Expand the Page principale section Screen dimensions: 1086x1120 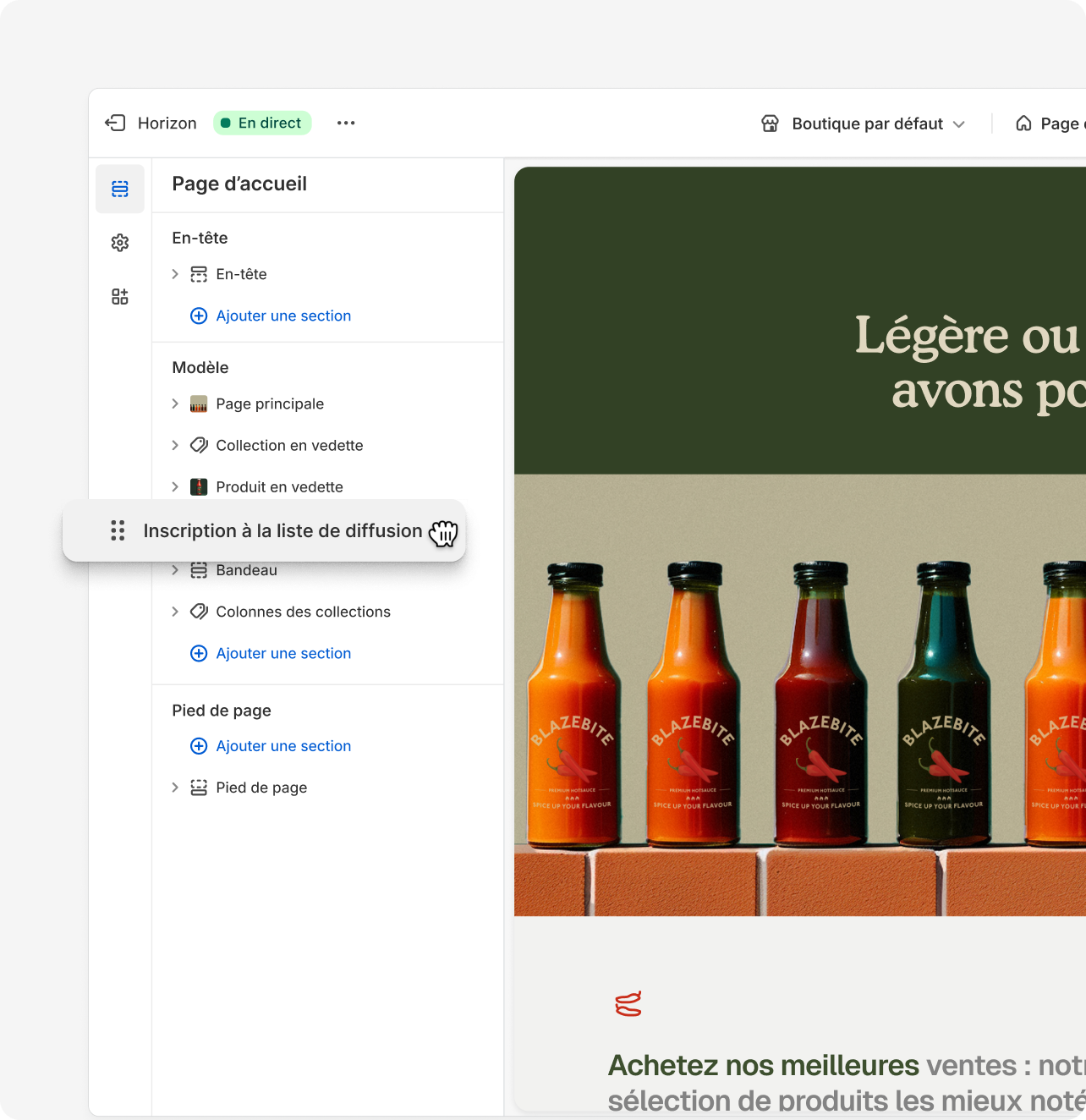[175, 404]
